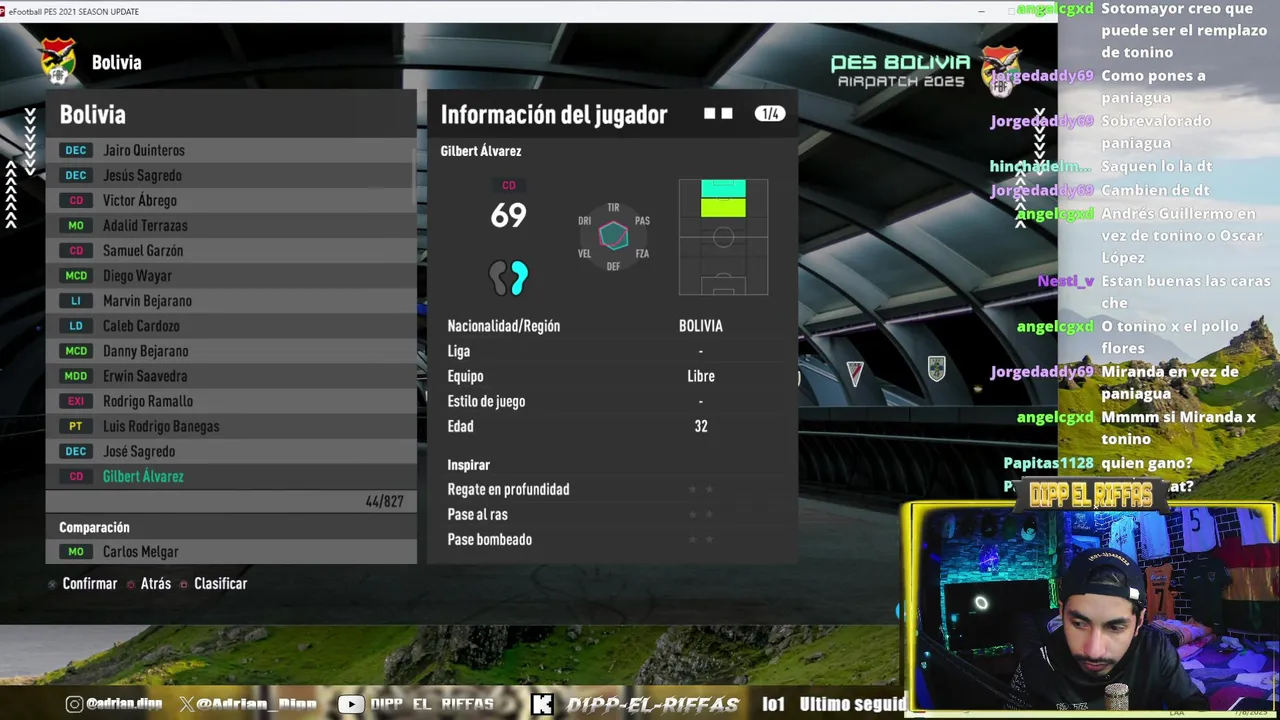Viewport: 1280px width, 720px height.
Task: Click the Confirmar button prompt
Action: tap(83, 583)
